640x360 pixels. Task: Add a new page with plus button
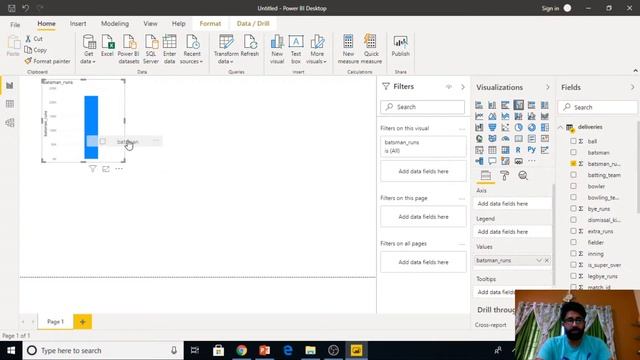pyautogui.click(x=82, y=322)
